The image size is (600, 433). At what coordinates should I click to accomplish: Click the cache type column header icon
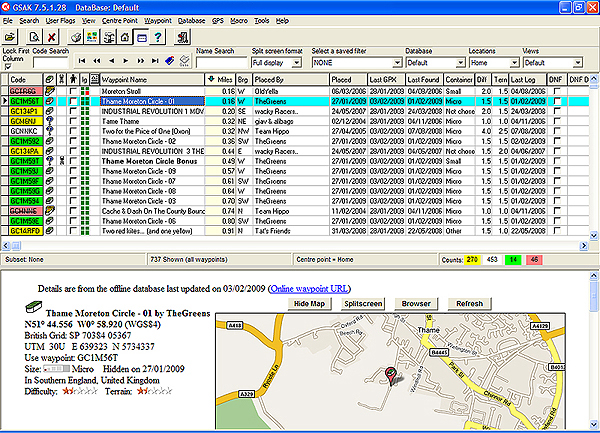[49, 80]
